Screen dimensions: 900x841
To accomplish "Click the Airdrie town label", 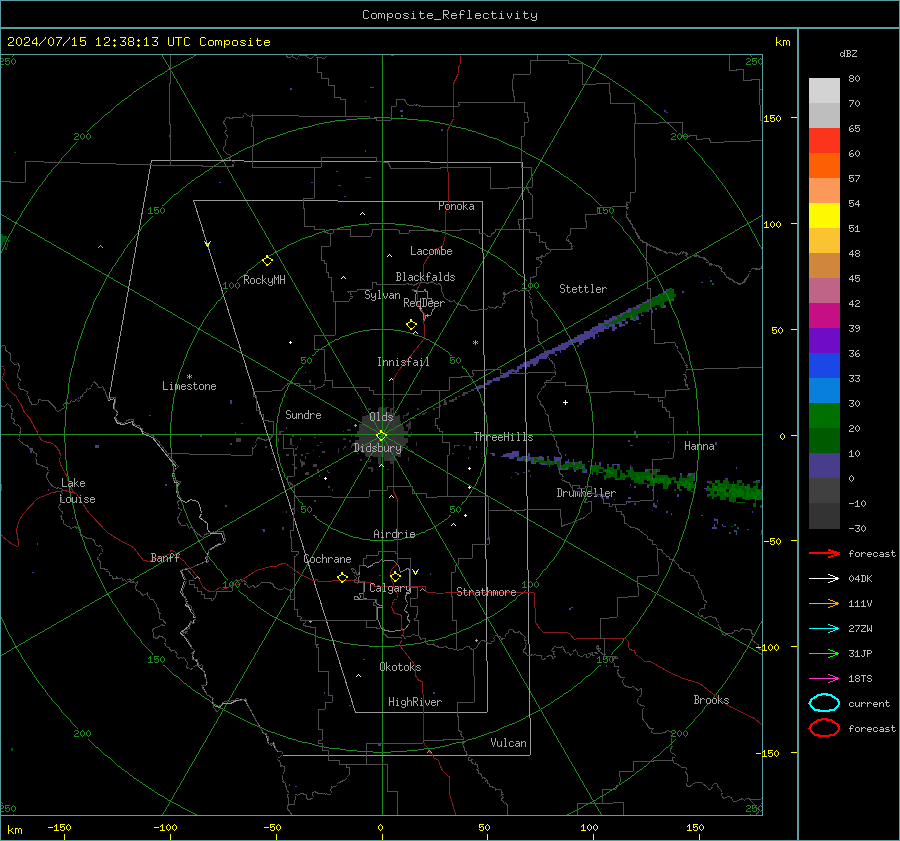I will (394, 534).
